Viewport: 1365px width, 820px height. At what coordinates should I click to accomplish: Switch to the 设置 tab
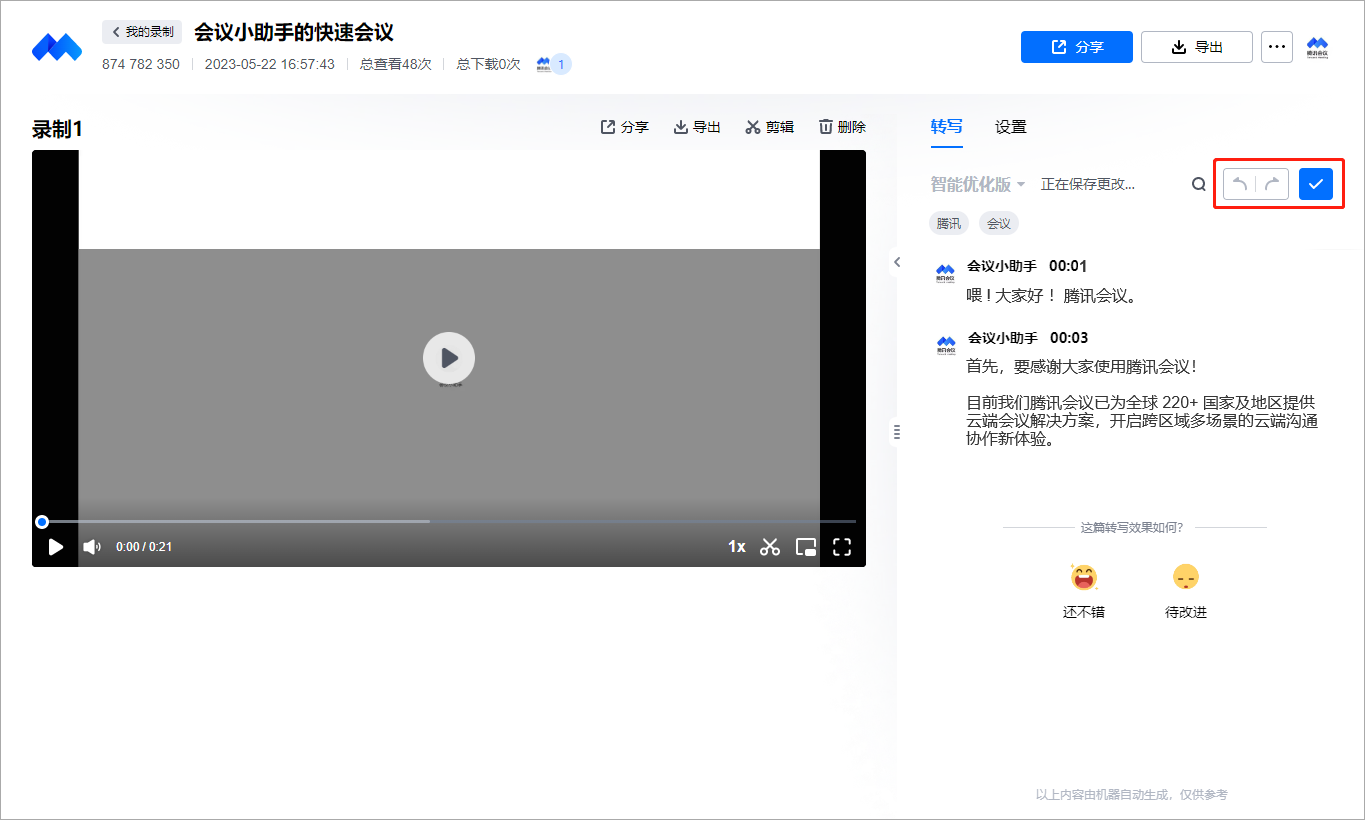[1011, 127]
